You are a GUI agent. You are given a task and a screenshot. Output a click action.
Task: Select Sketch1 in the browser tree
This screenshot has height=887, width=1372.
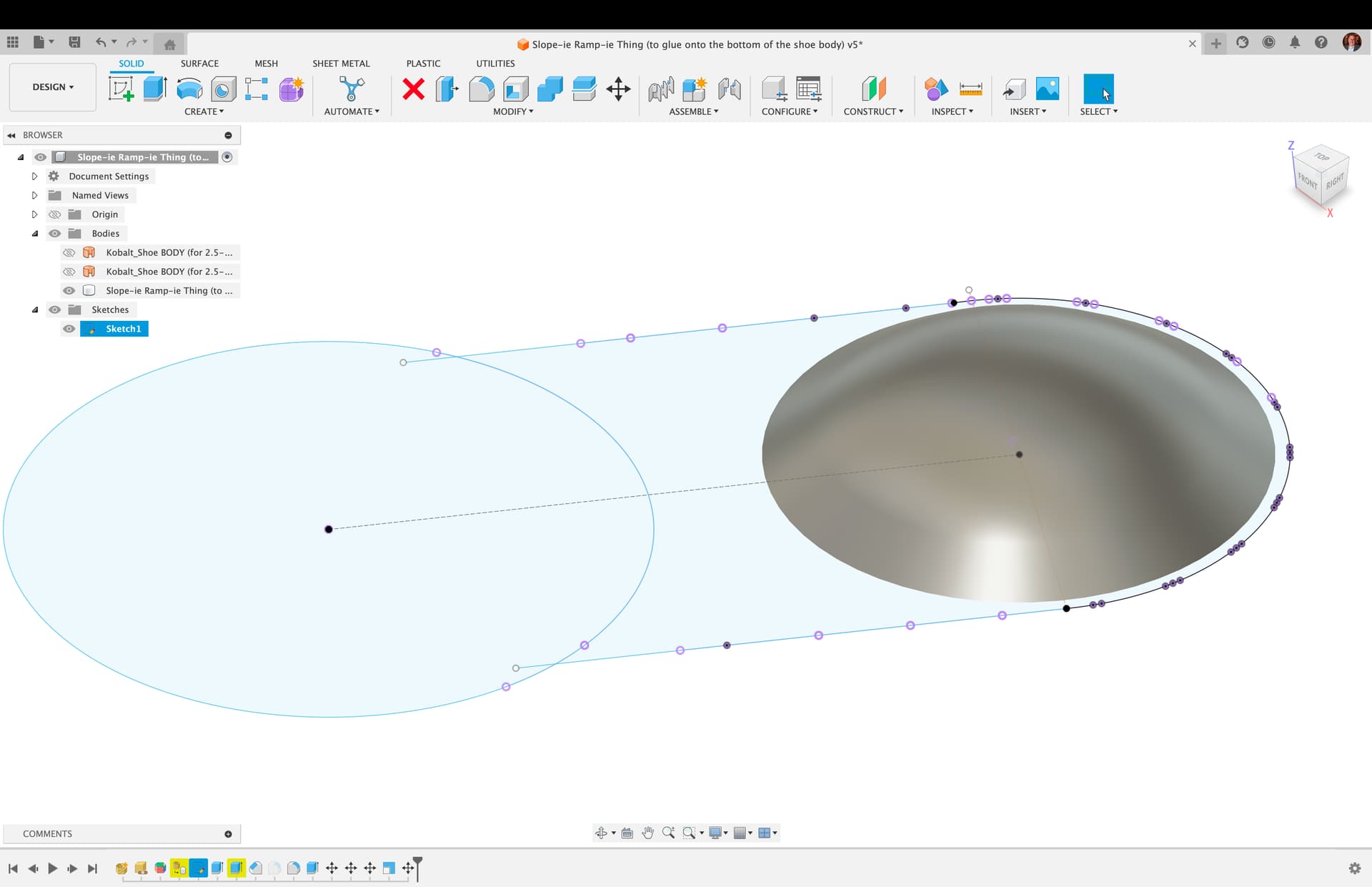[123, 329]
